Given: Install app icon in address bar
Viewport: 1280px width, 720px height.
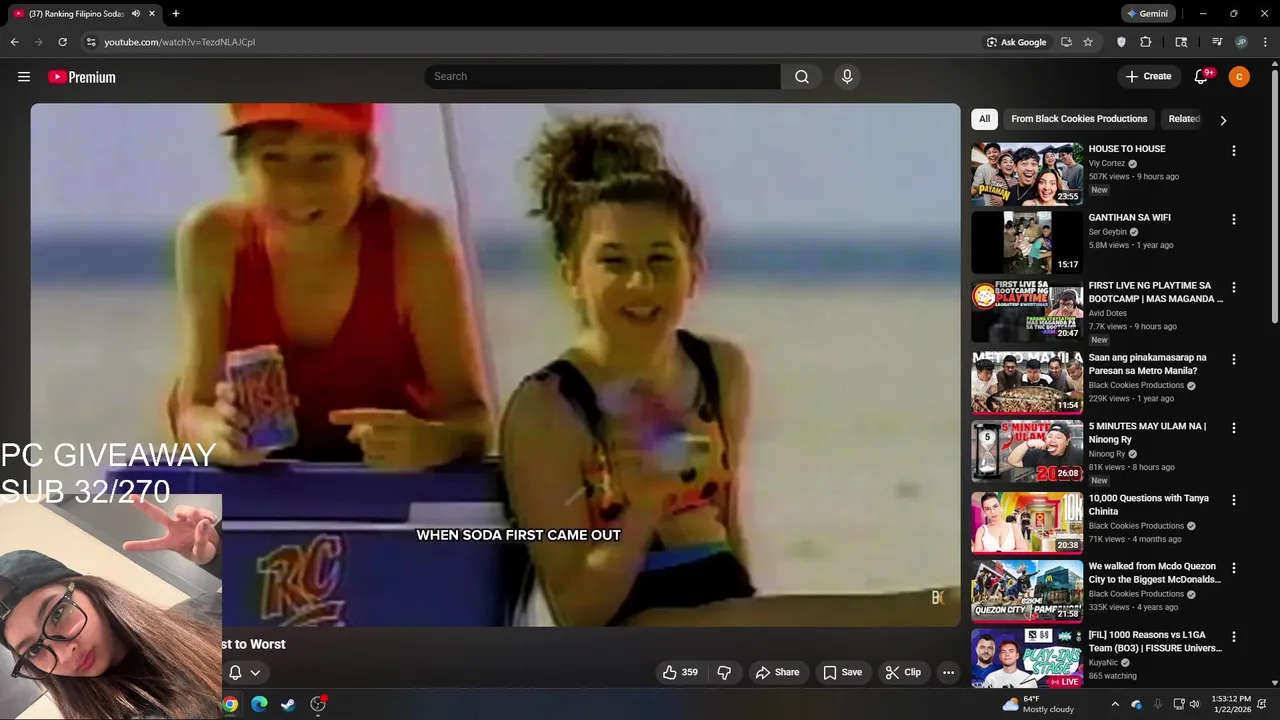Looking at the screenshot, I should tap(1066, 42).
